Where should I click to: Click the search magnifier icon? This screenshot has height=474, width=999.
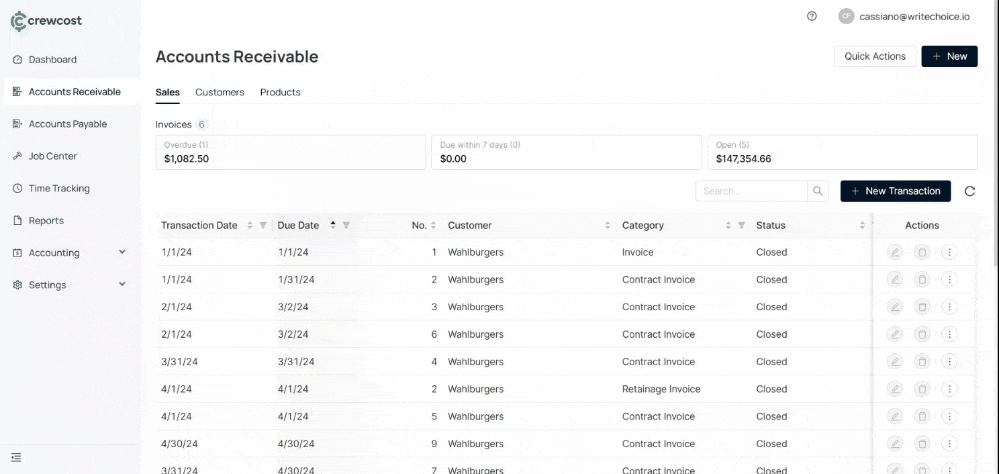click(818, 191)
